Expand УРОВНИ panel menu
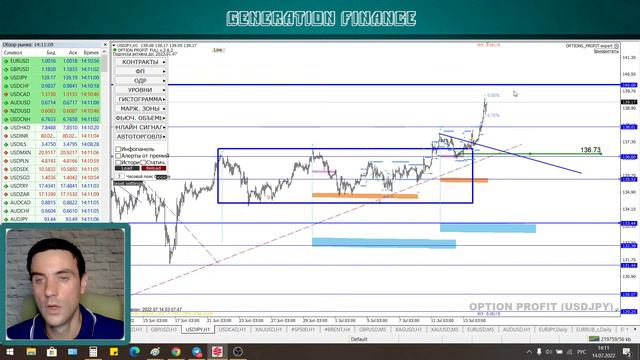Image resolution: width=640 pixels, height=360 pixels. pyautogui.click(x=141, y=90)
